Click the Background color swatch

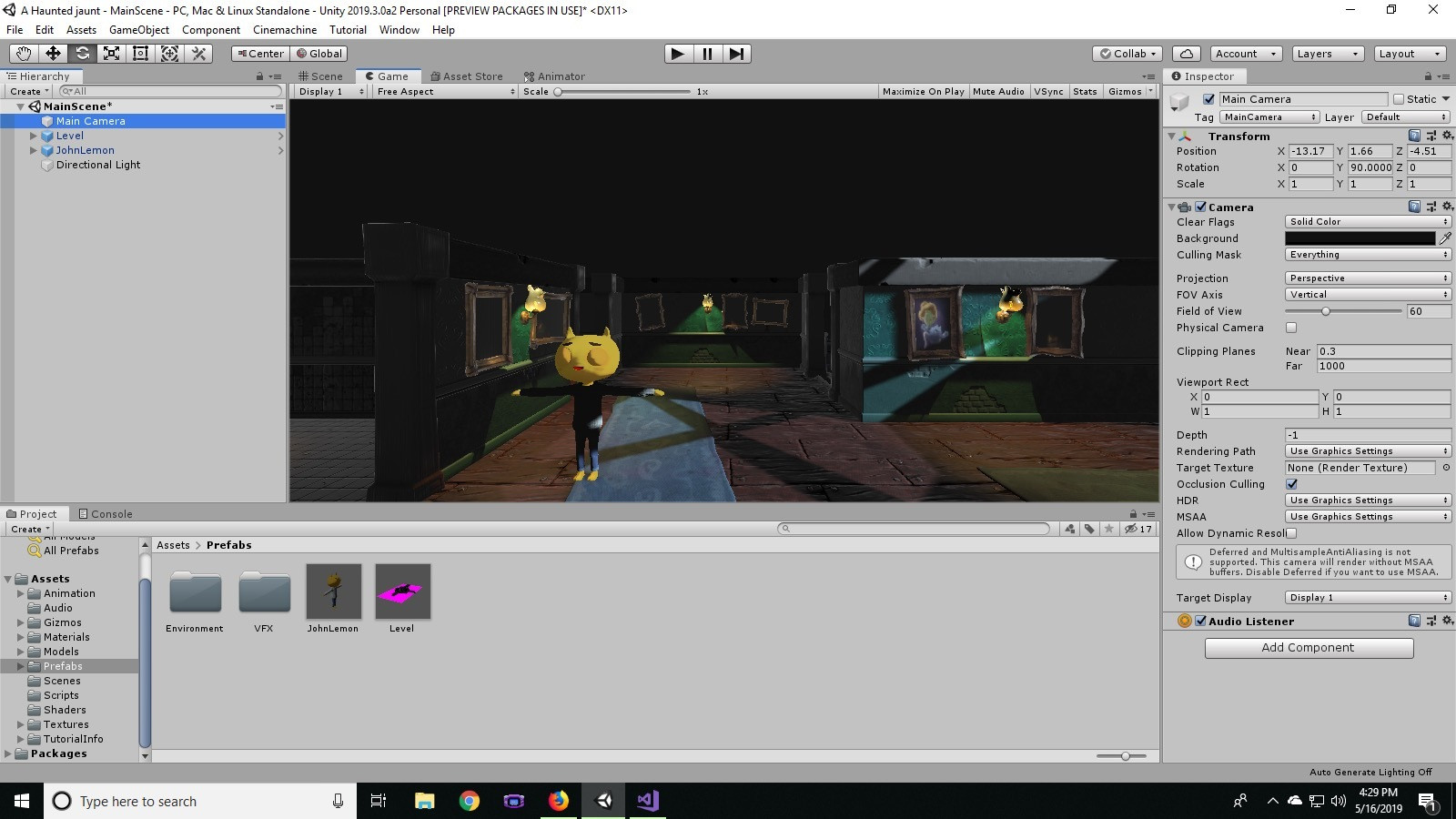click(x=1360, y=238)
